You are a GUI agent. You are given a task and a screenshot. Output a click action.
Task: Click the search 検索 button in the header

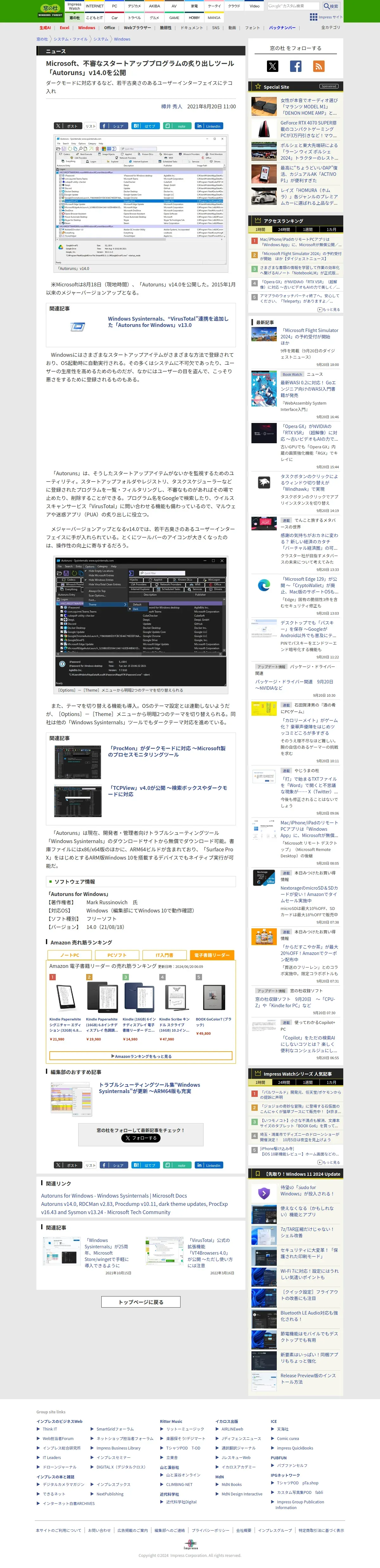coord(331,6)
